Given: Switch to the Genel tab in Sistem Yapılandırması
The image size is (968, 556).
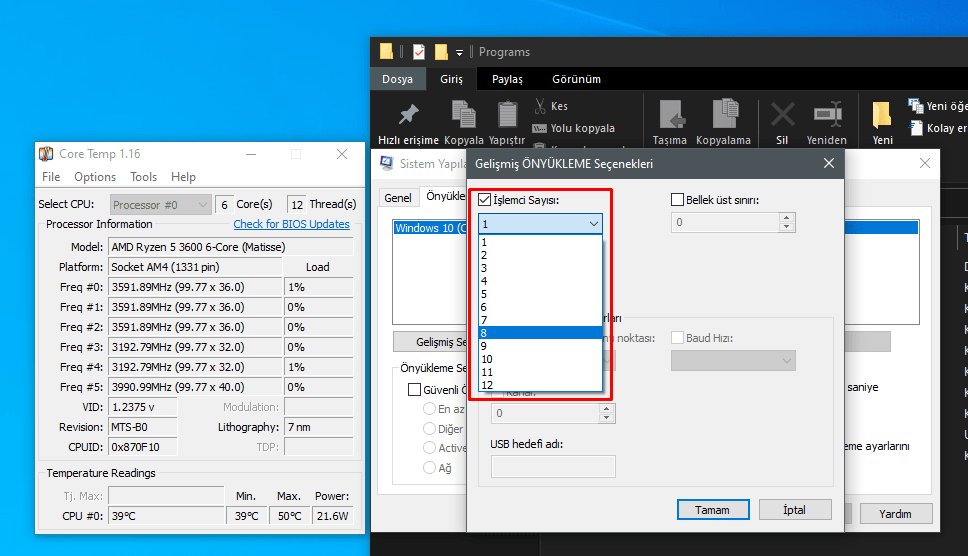Looking at the screenshot, I should 398,197.
